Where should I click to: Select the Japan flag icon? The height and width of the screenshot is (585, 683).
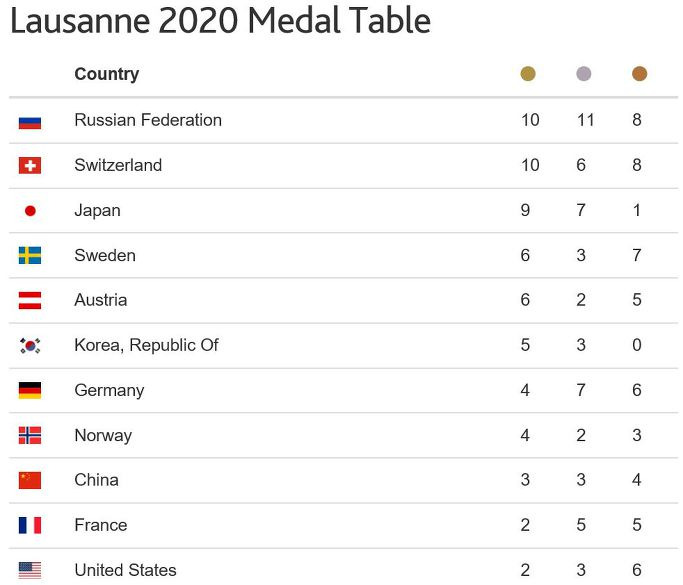click(x=30, y=211)
